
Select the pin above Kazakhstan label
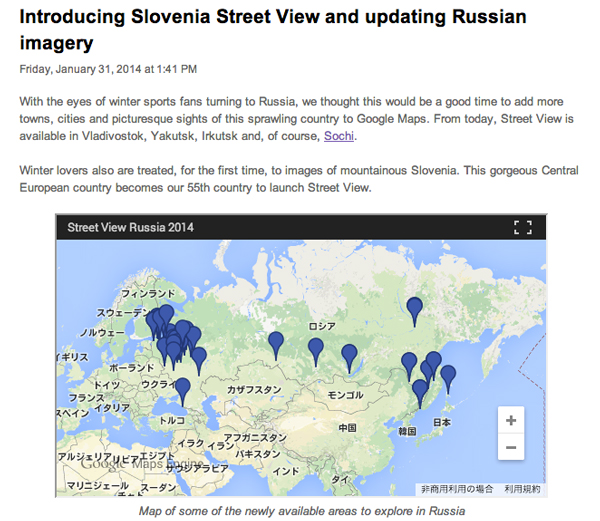(276, 344)
